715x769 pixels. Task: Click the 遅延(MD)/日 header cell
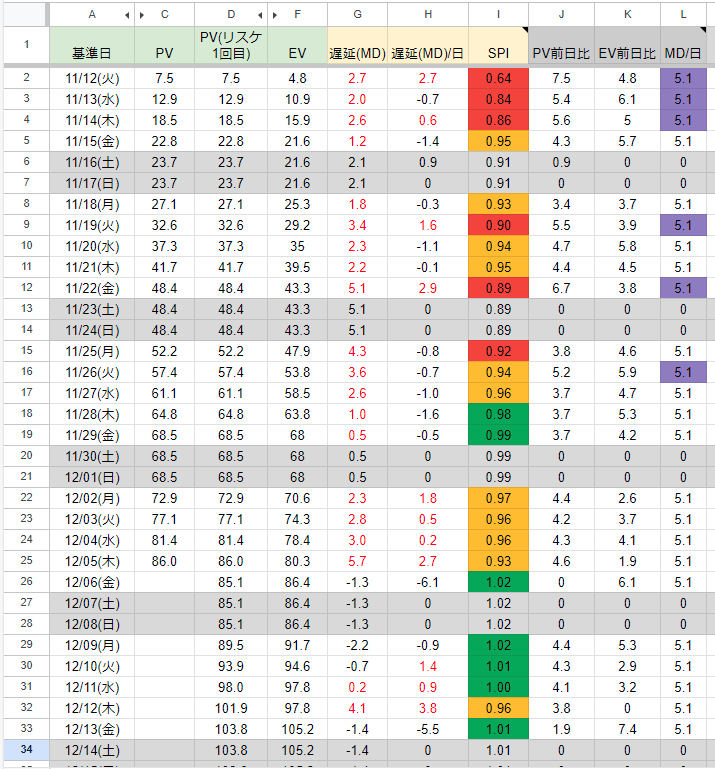428,45
